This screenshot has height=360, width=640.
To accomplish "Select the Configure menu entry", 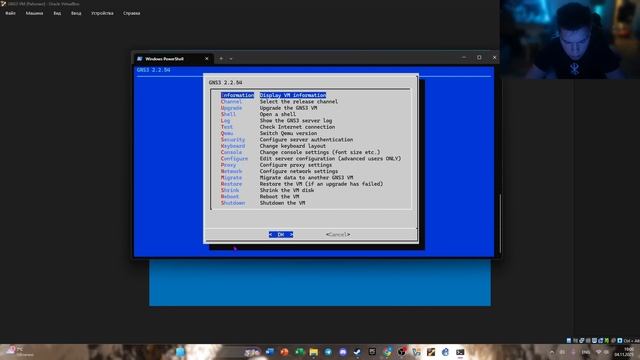I will (x=234, y=158).
